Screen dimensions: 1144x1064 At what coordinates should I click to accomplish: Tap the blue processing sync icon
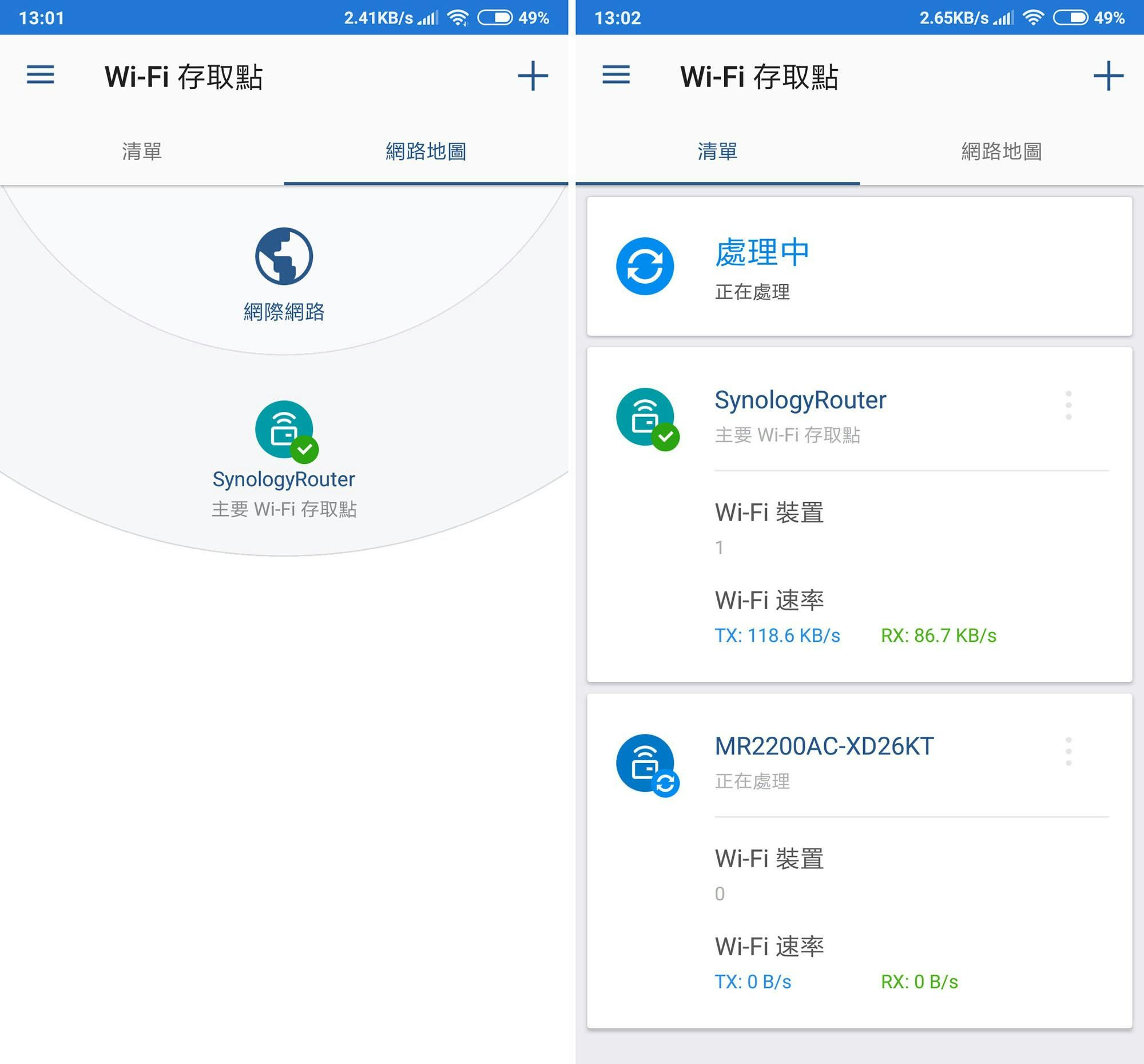[x=645, y=267]
